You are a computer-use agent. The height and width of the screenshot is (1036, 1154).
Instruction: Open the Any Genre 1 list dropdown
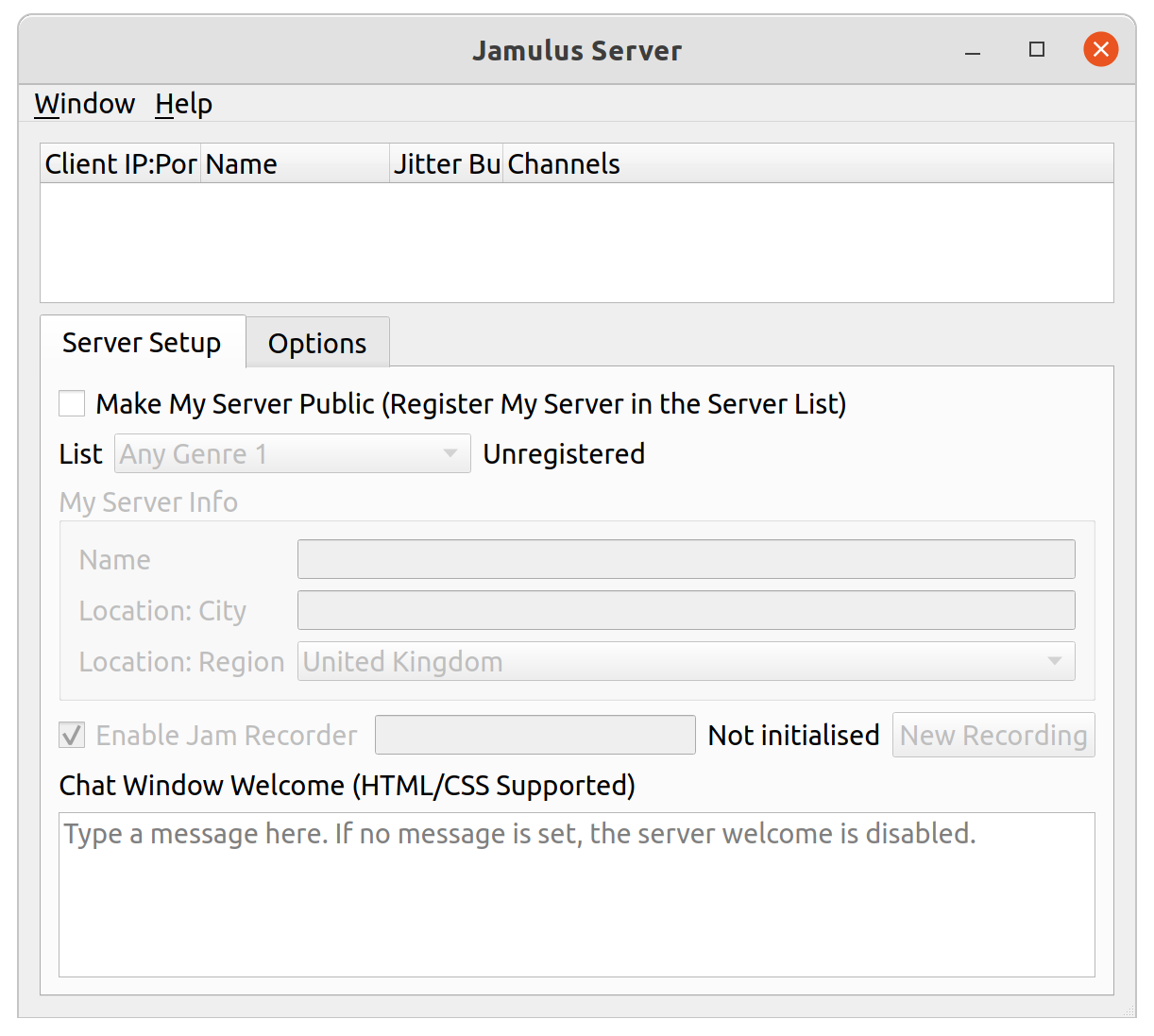click(293, 454)
